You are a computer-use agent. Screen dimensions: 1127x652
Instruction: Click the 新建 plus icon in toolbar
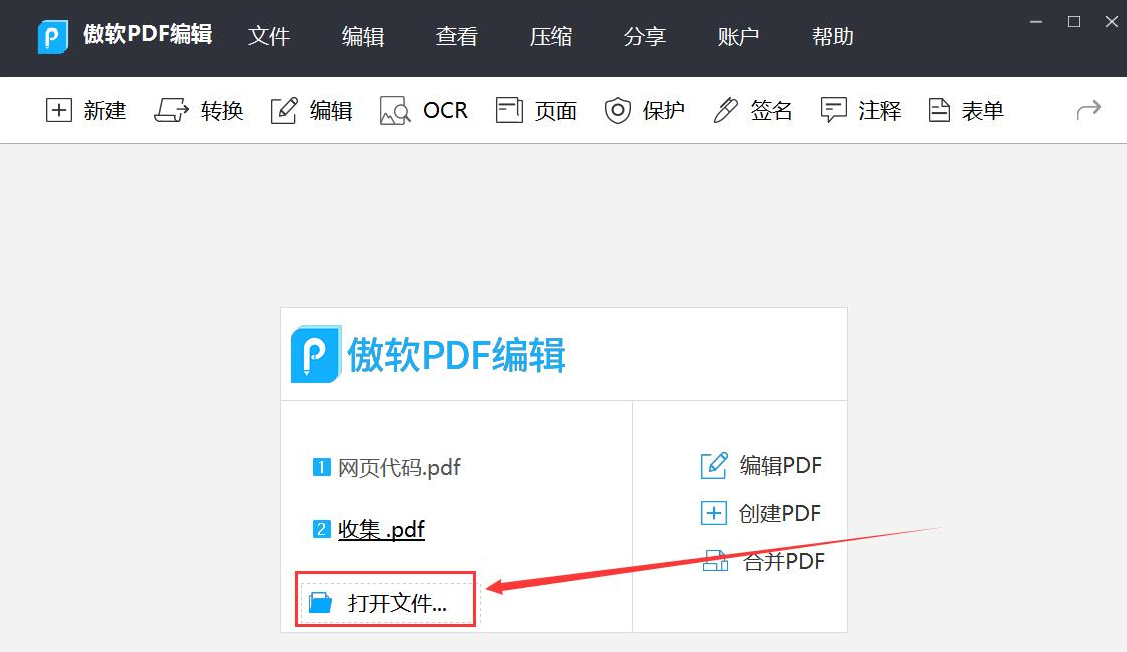[x=59, y=111]
